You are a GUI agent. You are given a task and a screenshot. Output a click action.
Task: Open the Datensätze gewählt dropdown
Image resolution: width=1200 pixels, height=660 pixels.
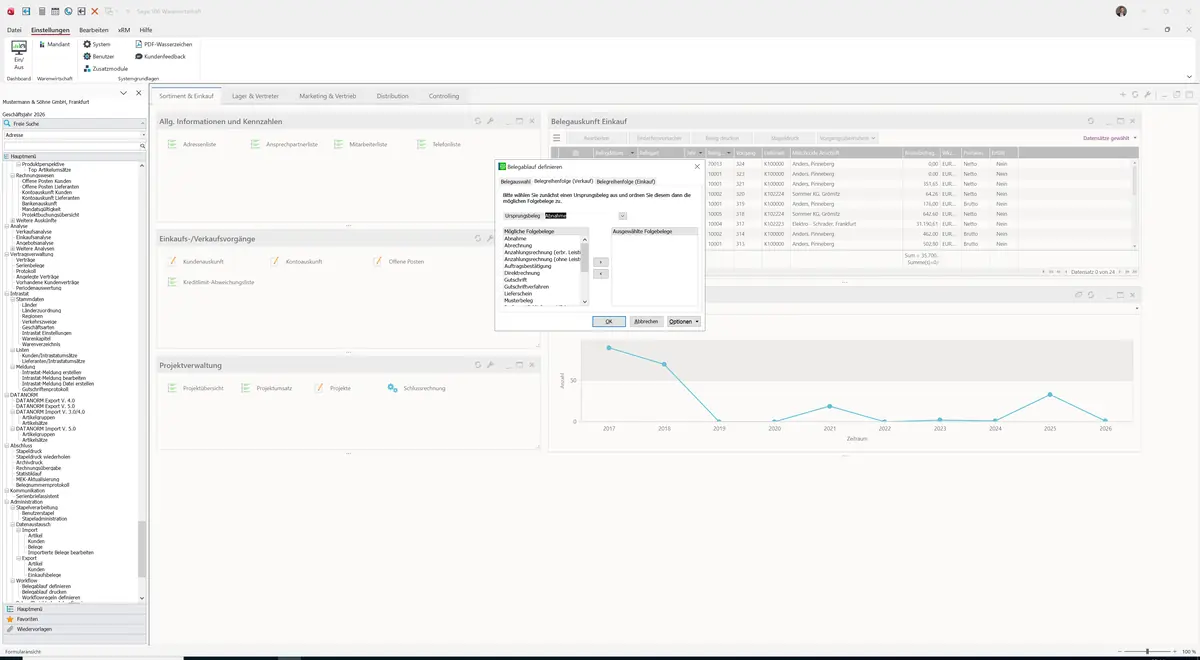click(1110, 138)
